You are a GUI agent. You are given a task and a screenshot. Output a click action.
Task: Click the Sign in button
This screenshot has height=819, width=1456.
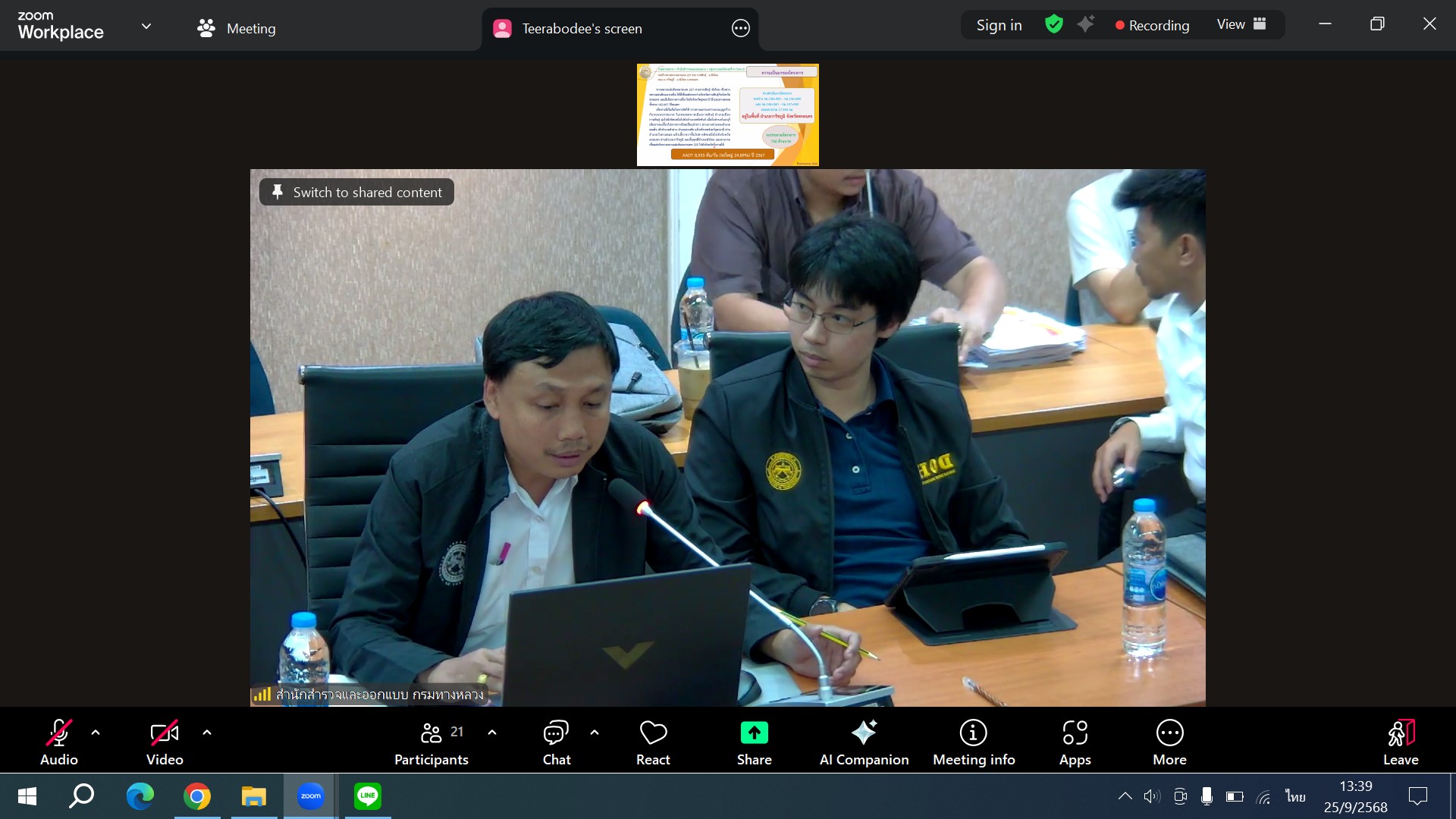[999, 25]
